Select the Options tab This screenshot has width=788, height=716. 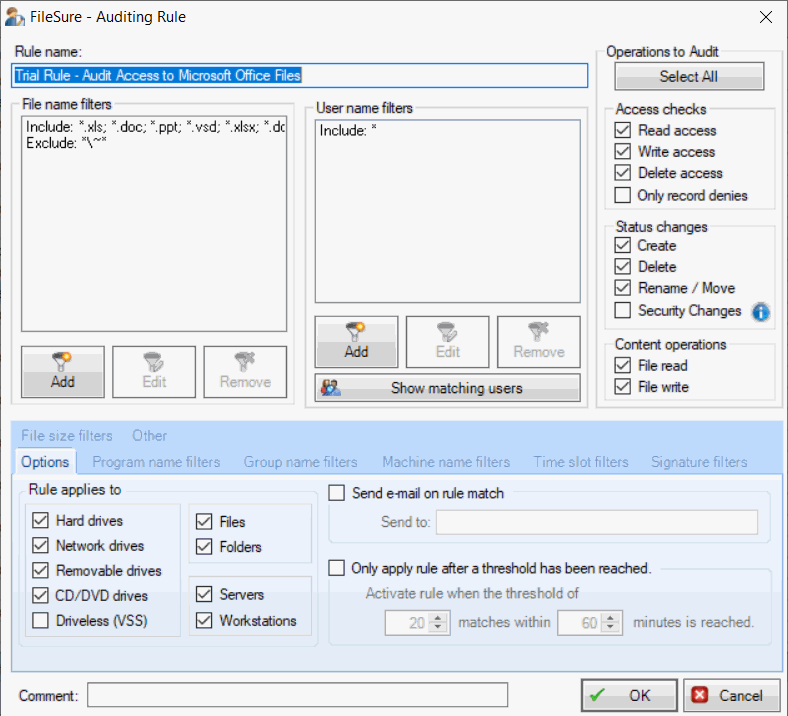click(45, 462)
